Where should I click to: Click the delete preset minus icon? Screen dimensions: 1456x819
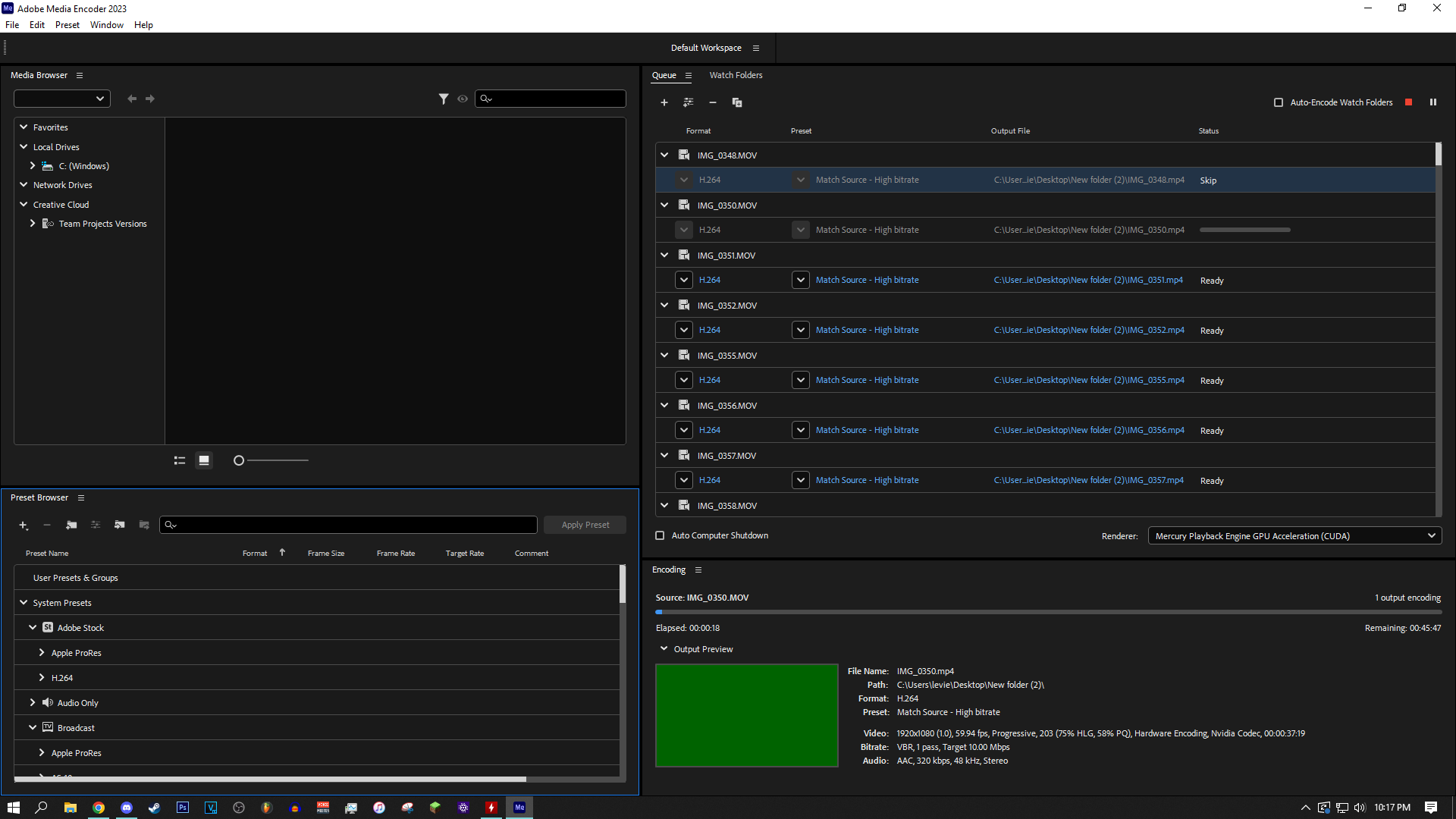coord(47,525)
